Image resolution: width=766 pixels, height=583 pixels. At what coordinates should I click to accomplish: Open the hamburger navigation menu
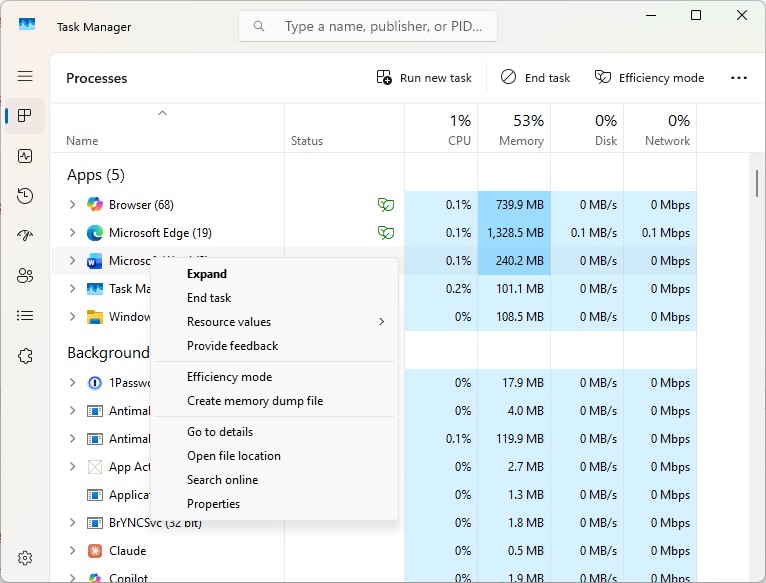click(25, 76)
